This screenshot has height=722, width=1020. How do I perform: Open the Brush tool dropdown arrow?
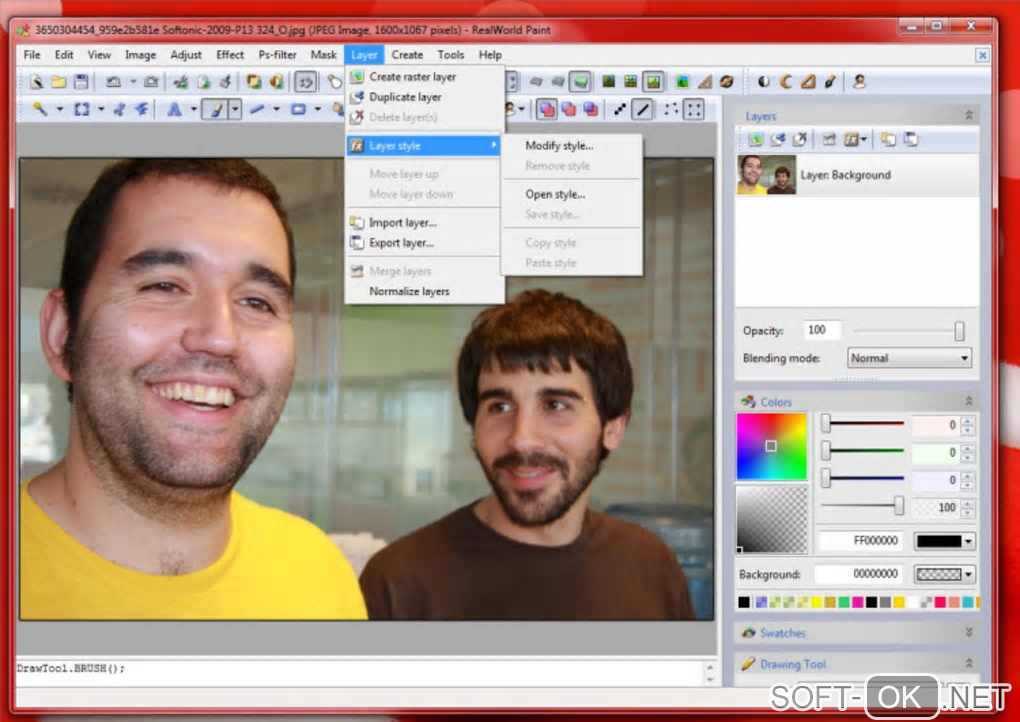click(x=235, y=109)
